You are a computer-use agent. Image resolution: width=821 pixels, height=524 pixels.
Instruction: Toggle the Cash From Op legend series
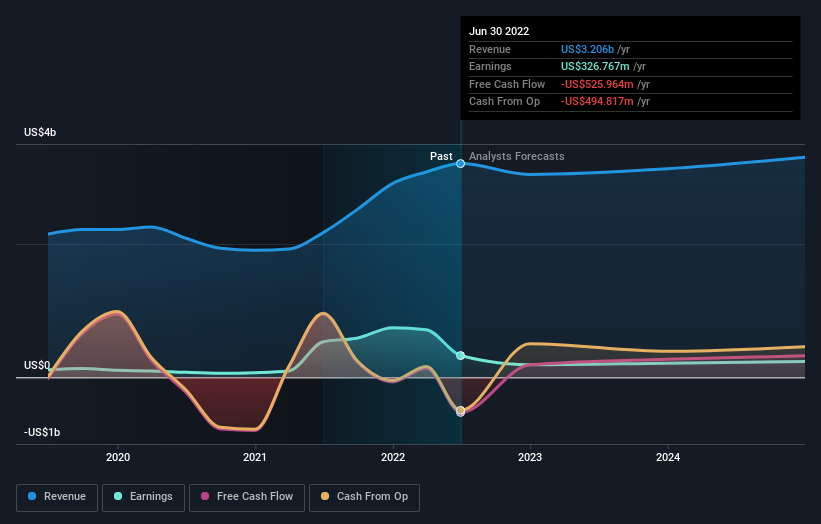coord(364,497)
